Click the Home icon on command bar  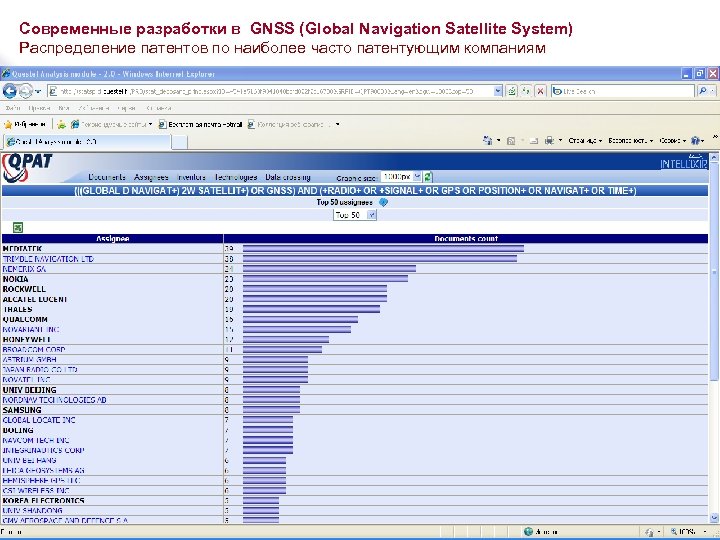pyautogui.click(x=488, y=141)
